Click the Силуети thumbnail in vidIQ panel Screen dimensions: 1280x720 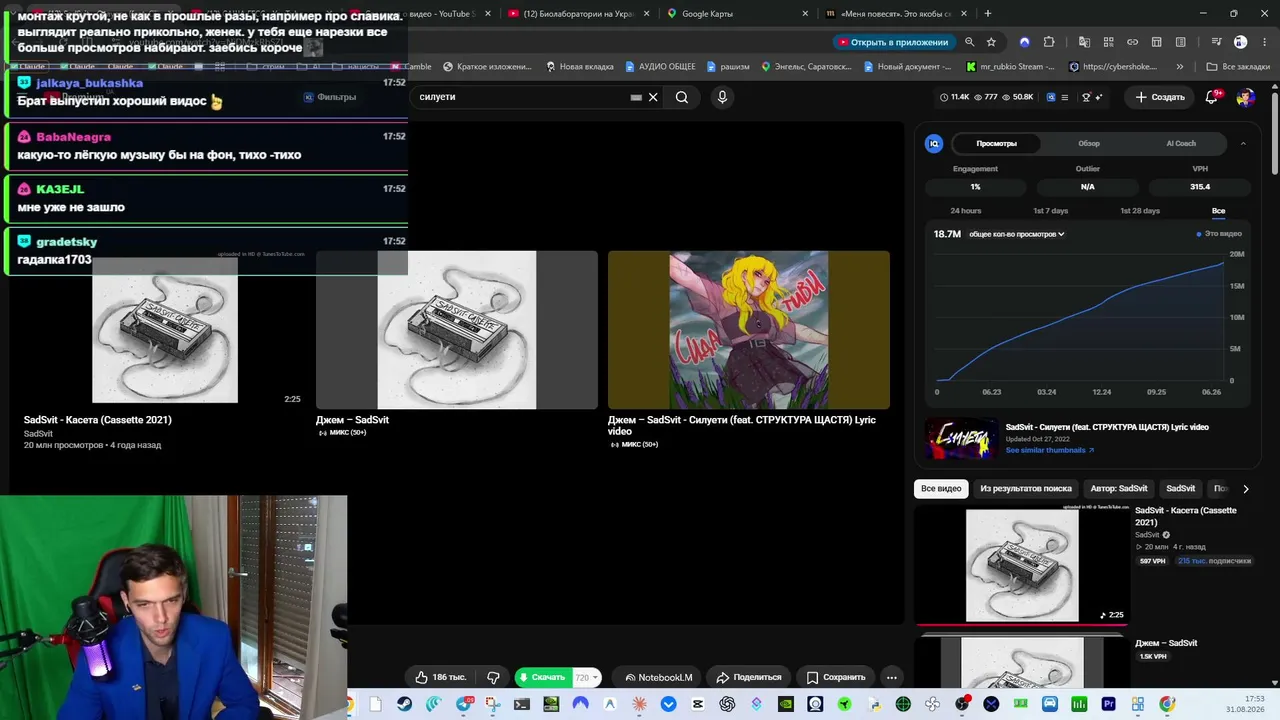coord(961,439)
